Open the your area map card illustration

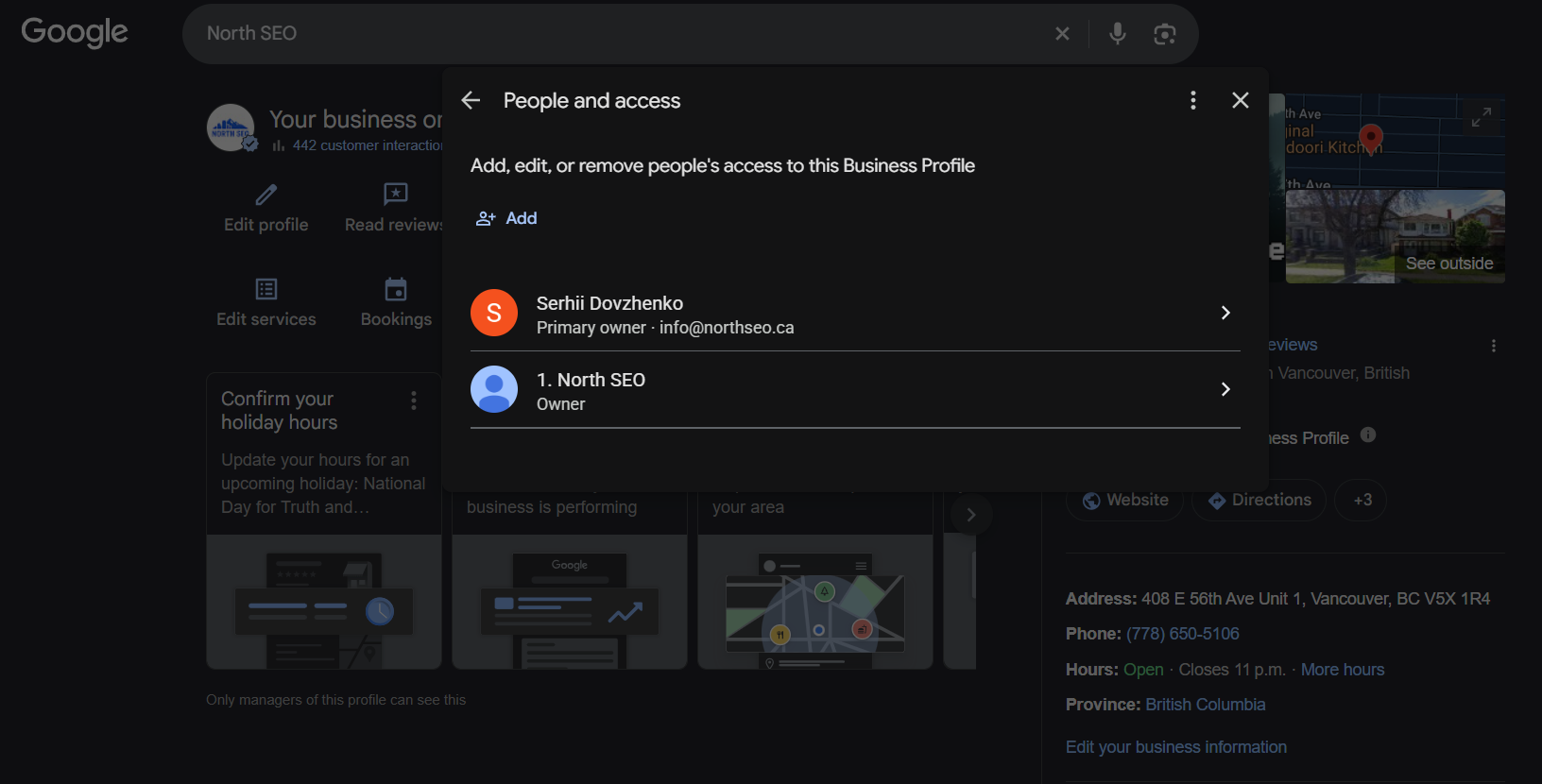pos(815,602)
